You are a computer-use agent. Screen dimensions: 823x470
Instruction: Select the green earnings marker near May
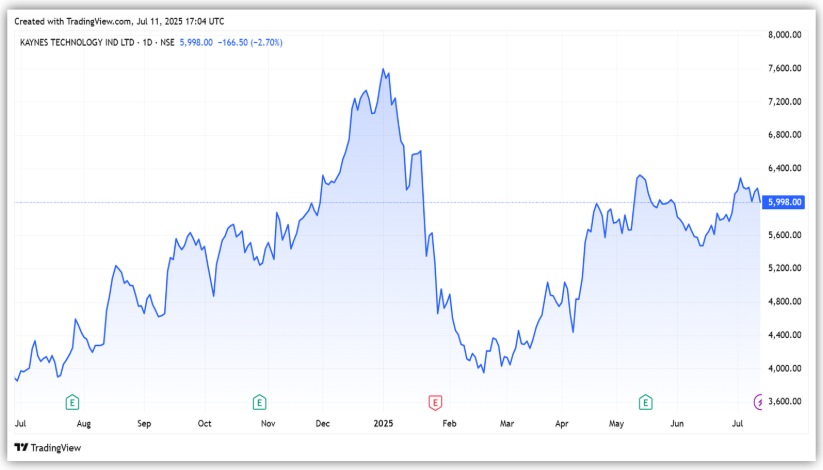[646, 402]
